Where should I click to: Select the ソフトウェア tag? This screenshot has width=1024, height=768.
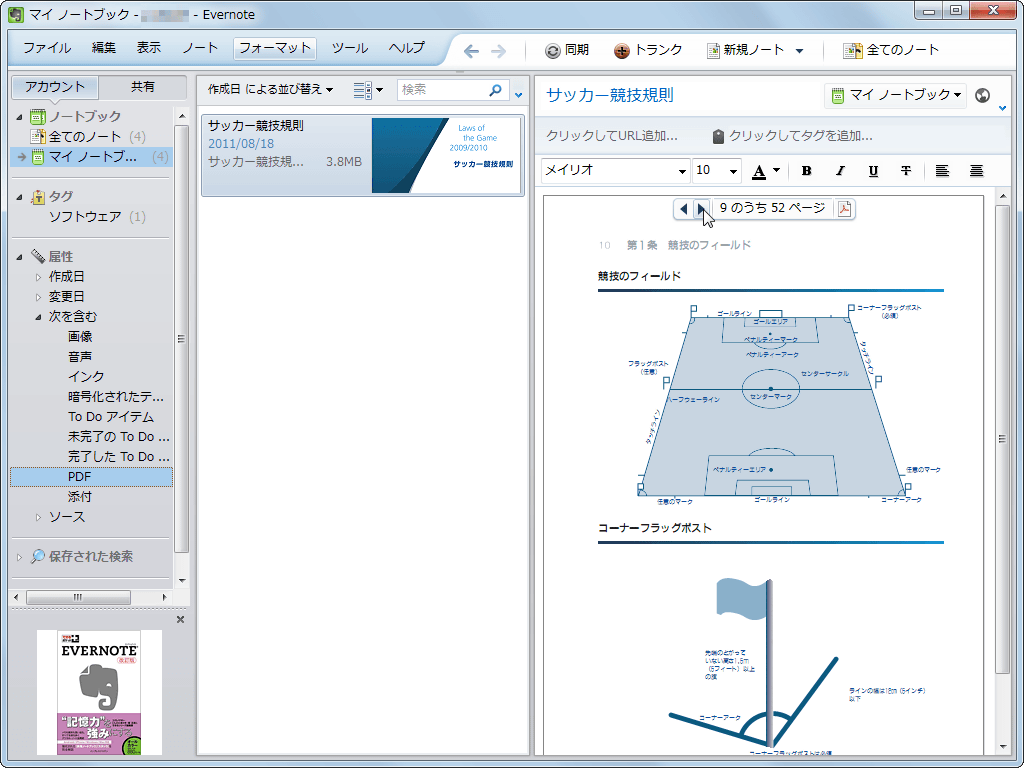tap(85, 217)
